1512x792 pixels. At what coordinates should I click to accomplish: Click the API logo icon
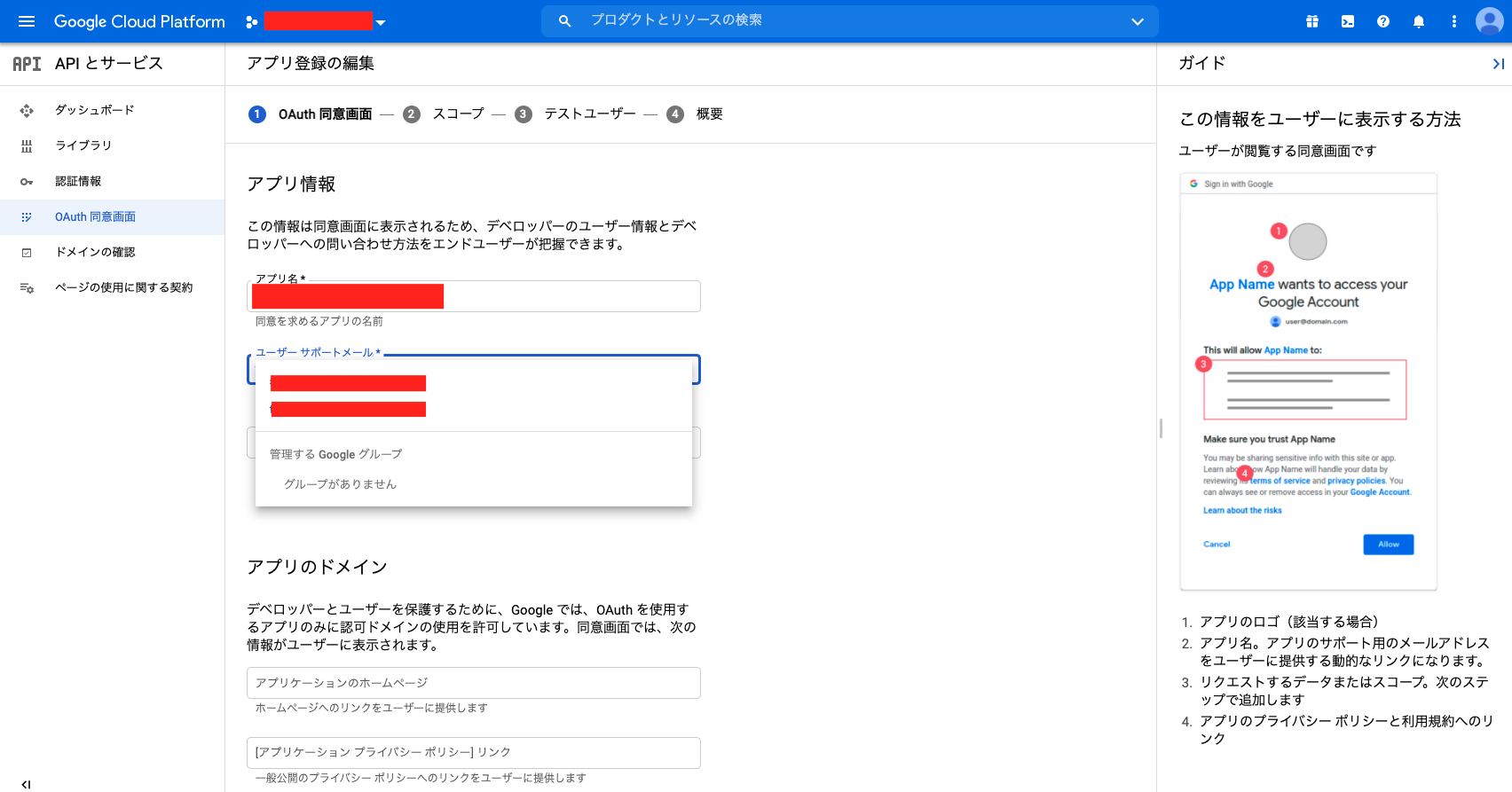click(27, 64)
